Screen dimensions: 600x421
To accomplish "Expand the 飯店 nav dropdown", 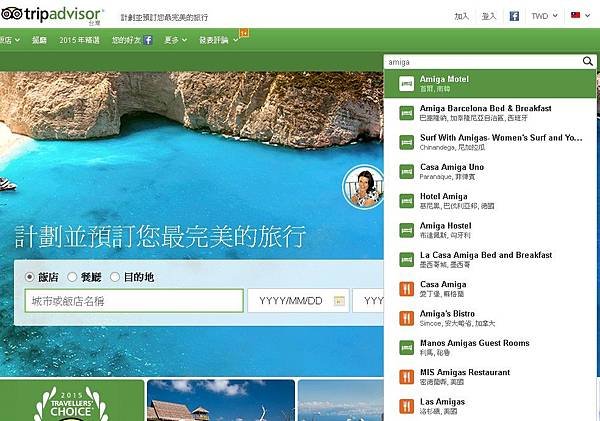I will coord(10,40).
